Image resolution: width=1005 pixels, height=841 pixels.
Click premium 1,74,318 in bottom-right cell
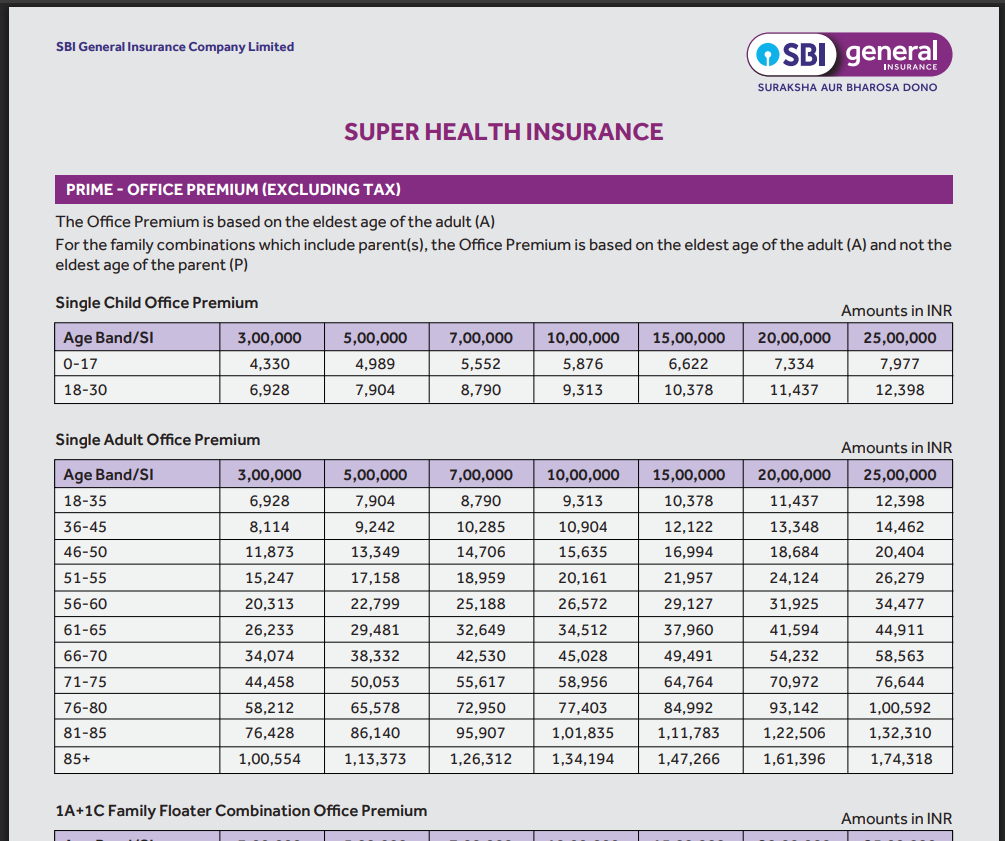point(899,759)
